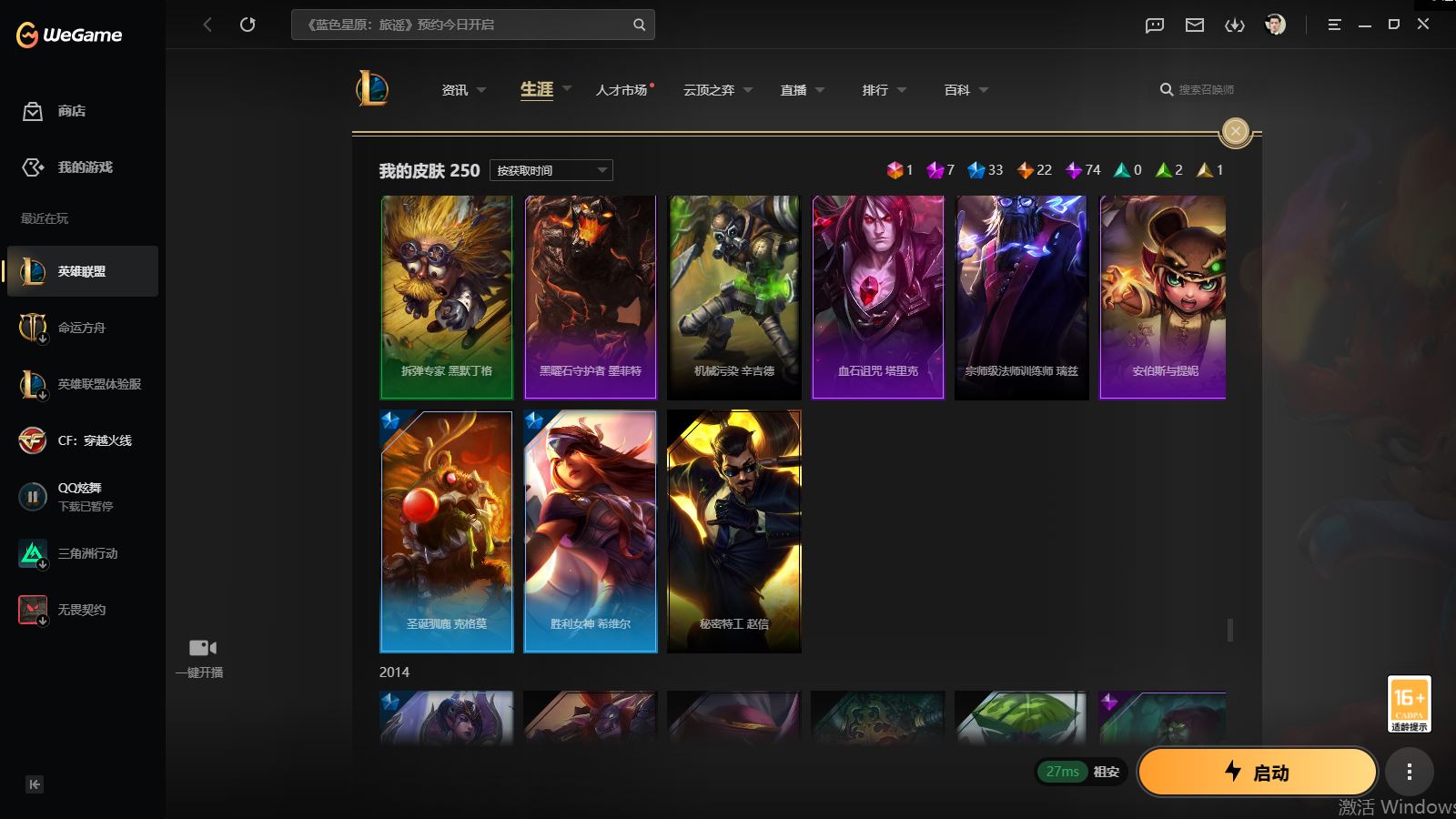
Task: Expand the 排行 dropdown menu
Action: (x=902, y=90)
